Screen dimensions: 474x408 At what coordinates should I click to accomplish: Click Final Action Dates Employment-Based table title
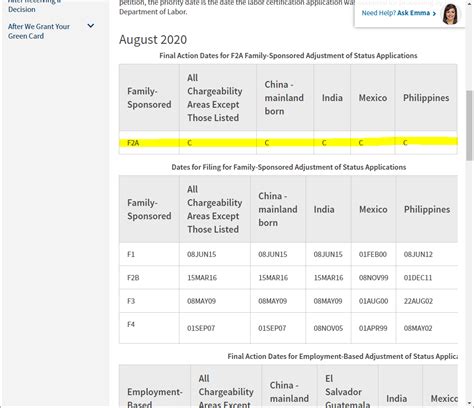(342, 356)
